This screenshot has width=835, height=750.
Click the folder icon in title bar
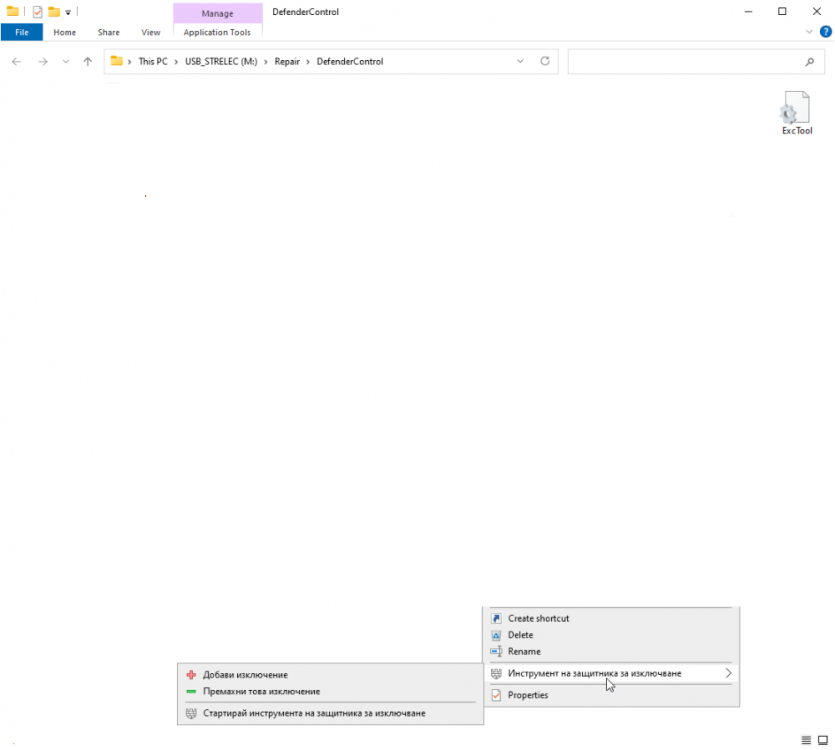(x=13, y=11)
